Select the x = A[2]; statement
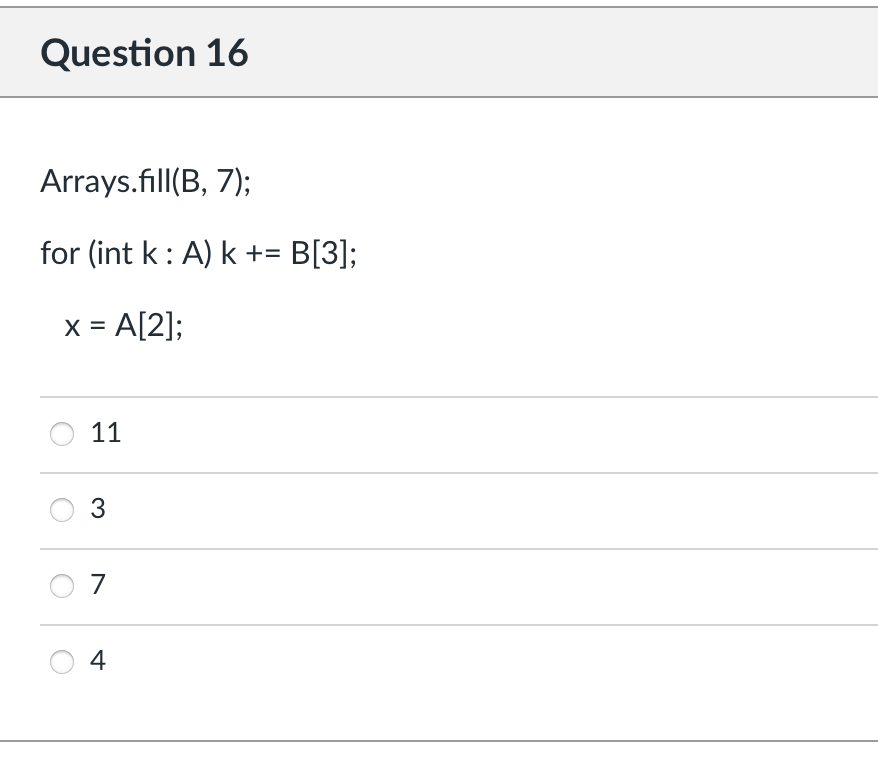 click(124, 325)
